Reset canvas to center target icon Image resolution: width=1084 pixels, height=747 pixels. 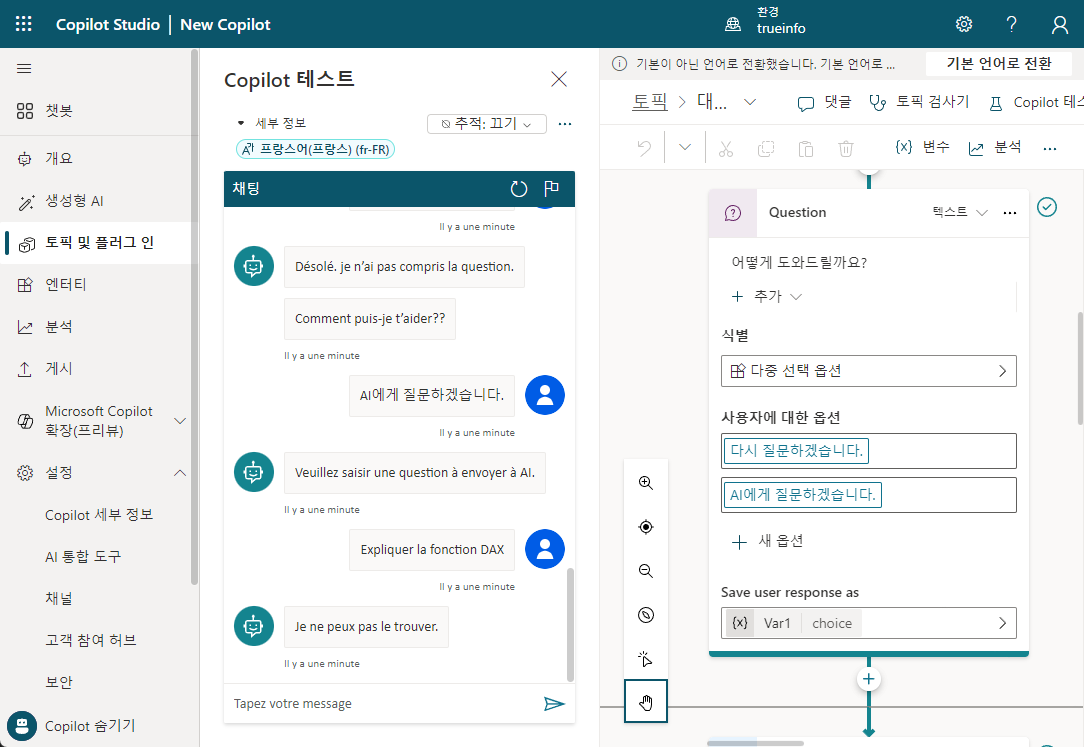point(646,527)
